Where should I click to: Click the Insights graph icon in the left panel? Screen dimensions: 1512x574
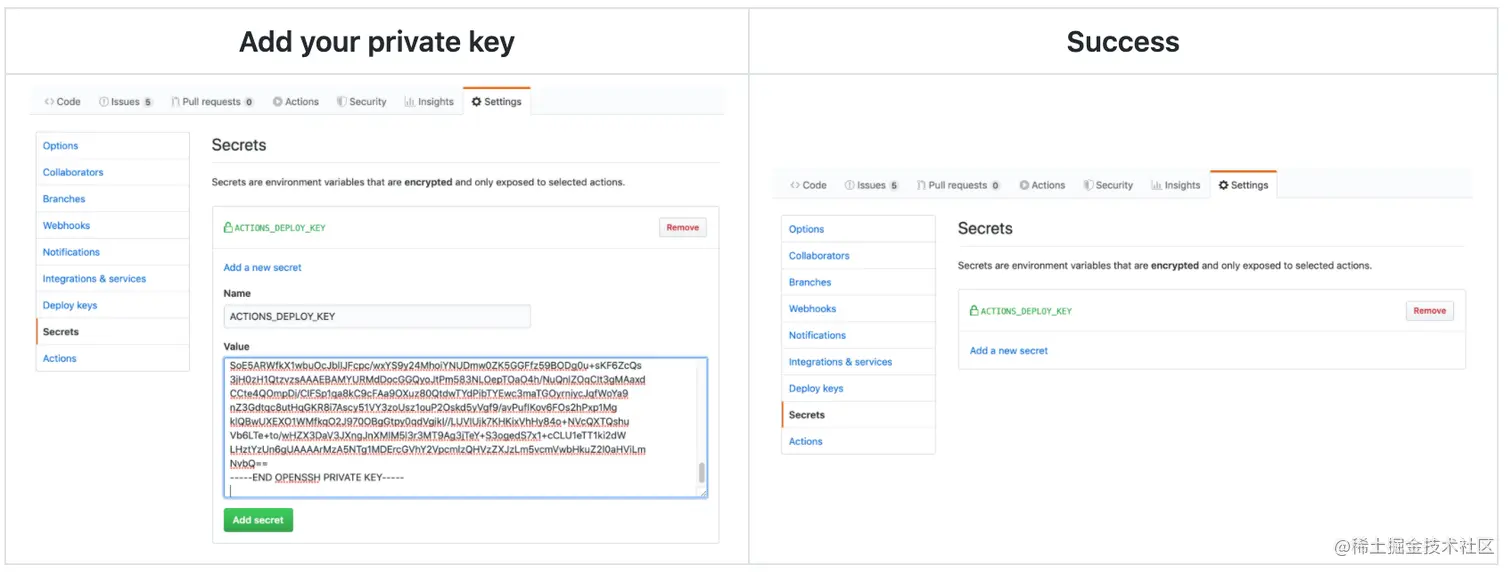pyautogui.click(x=410, y=102)
